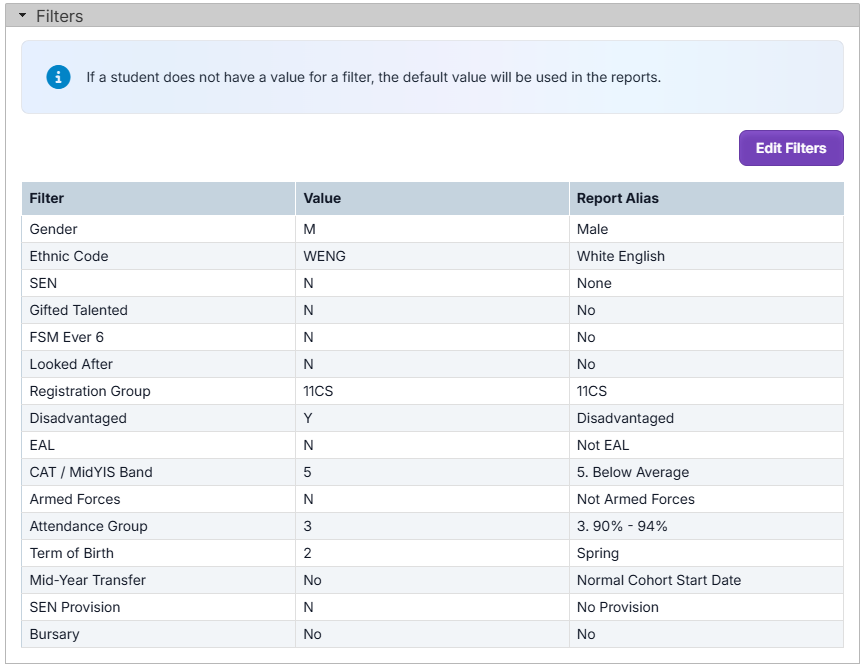Select the No Provision alias cell
862x668 pixels.
617,607
